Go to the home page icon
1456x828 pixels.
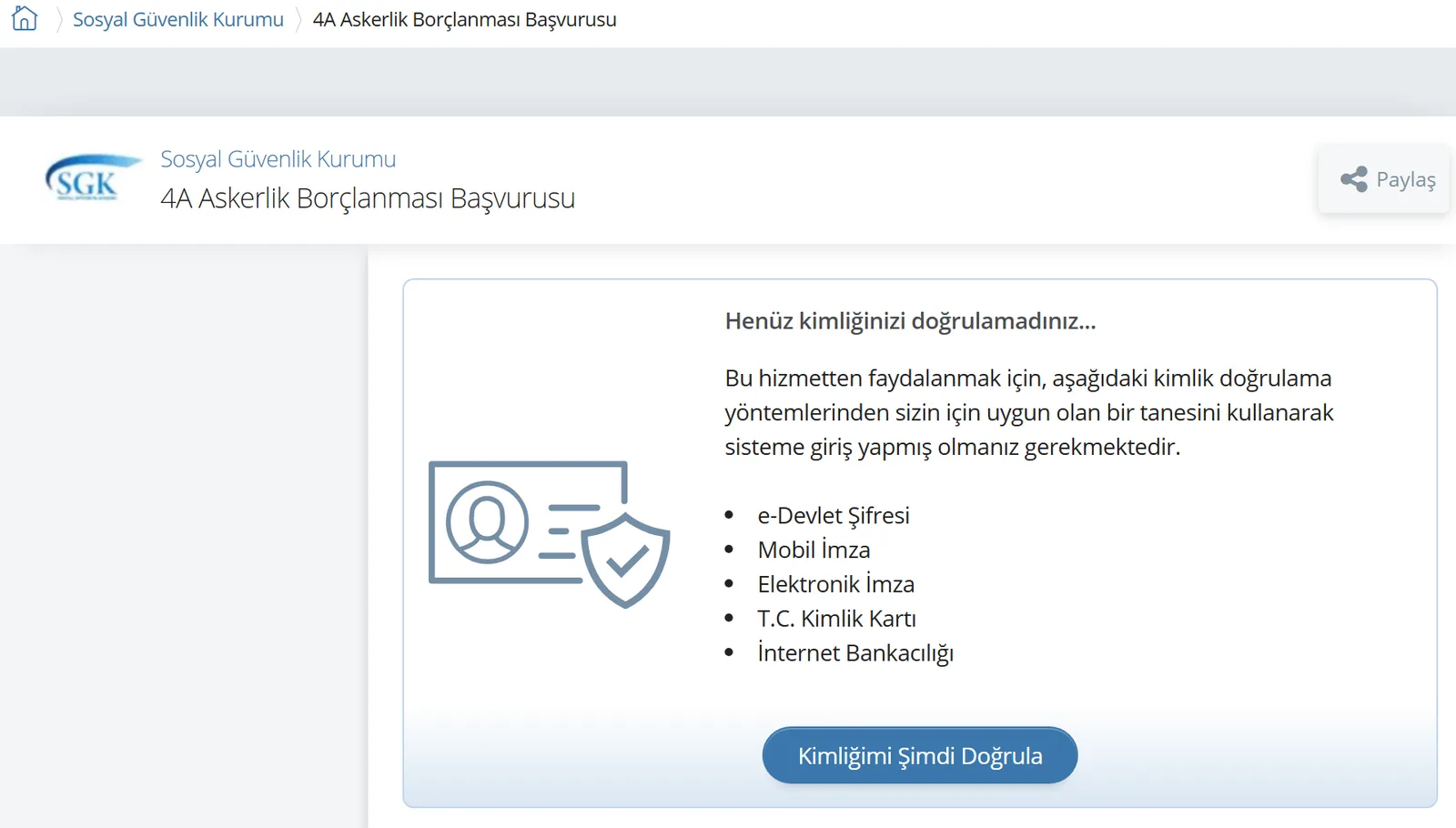25,18
